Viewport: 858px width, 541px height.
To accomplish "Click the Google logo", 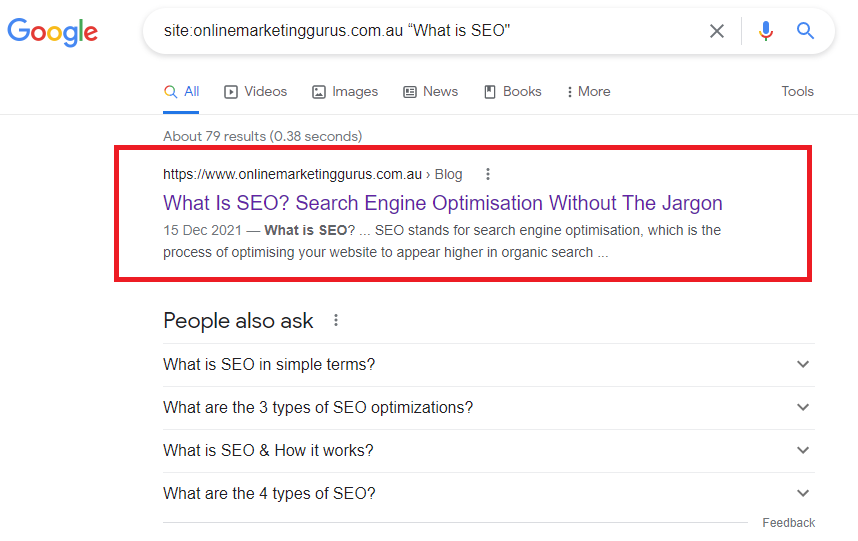I will pyautogui.click(x=53, y=32).
